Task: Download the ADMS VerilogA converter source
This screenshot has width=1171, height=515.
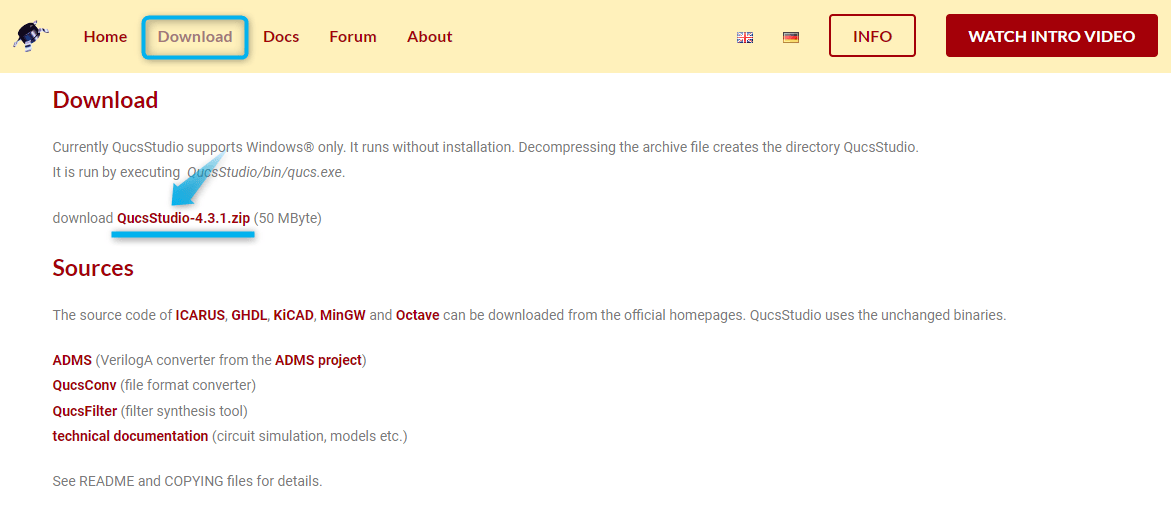Action: coord(72,360)
